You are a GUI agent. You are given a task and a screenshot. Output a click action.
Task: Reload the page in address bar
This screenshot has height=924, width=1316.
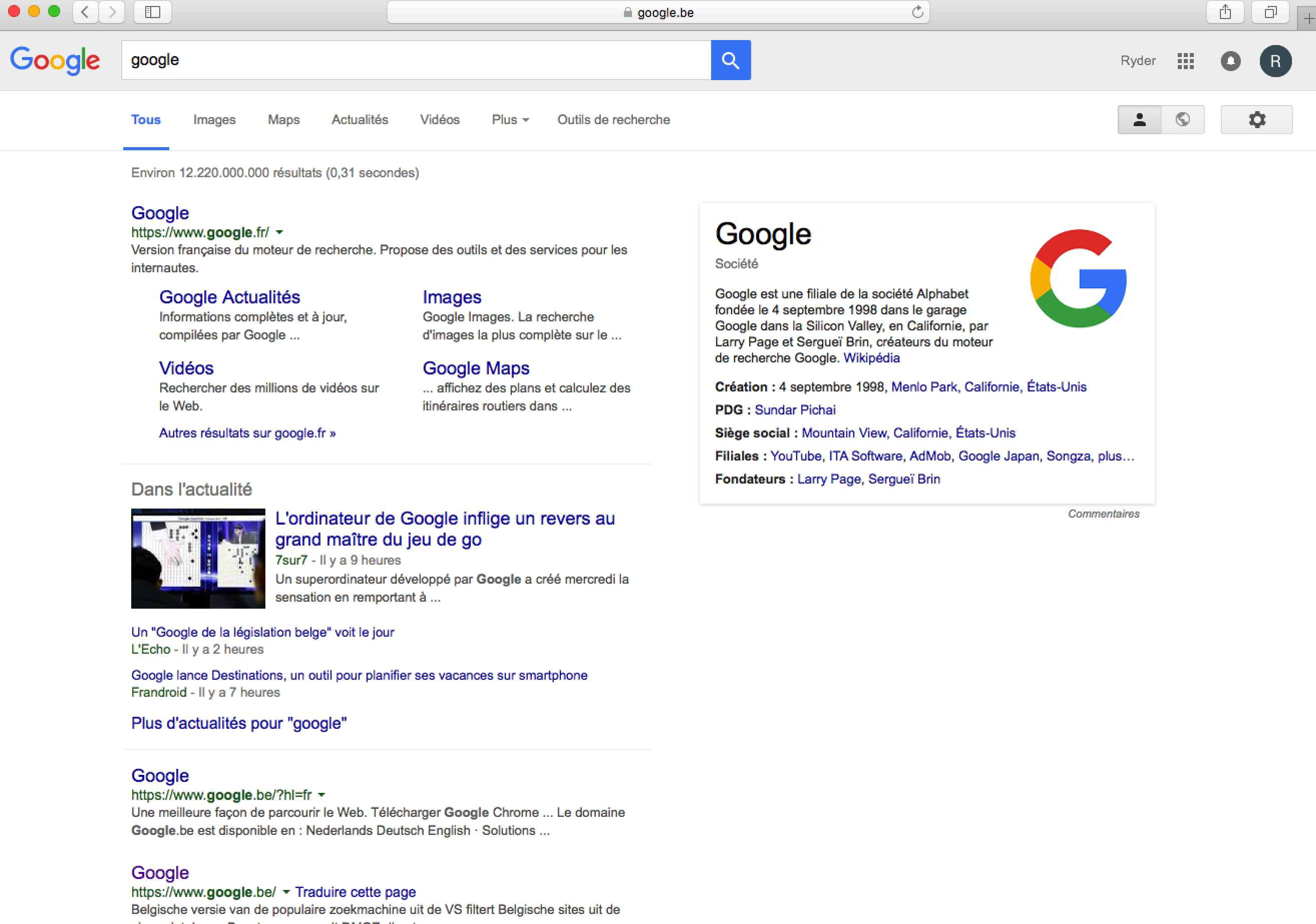[x=917, y=12]
